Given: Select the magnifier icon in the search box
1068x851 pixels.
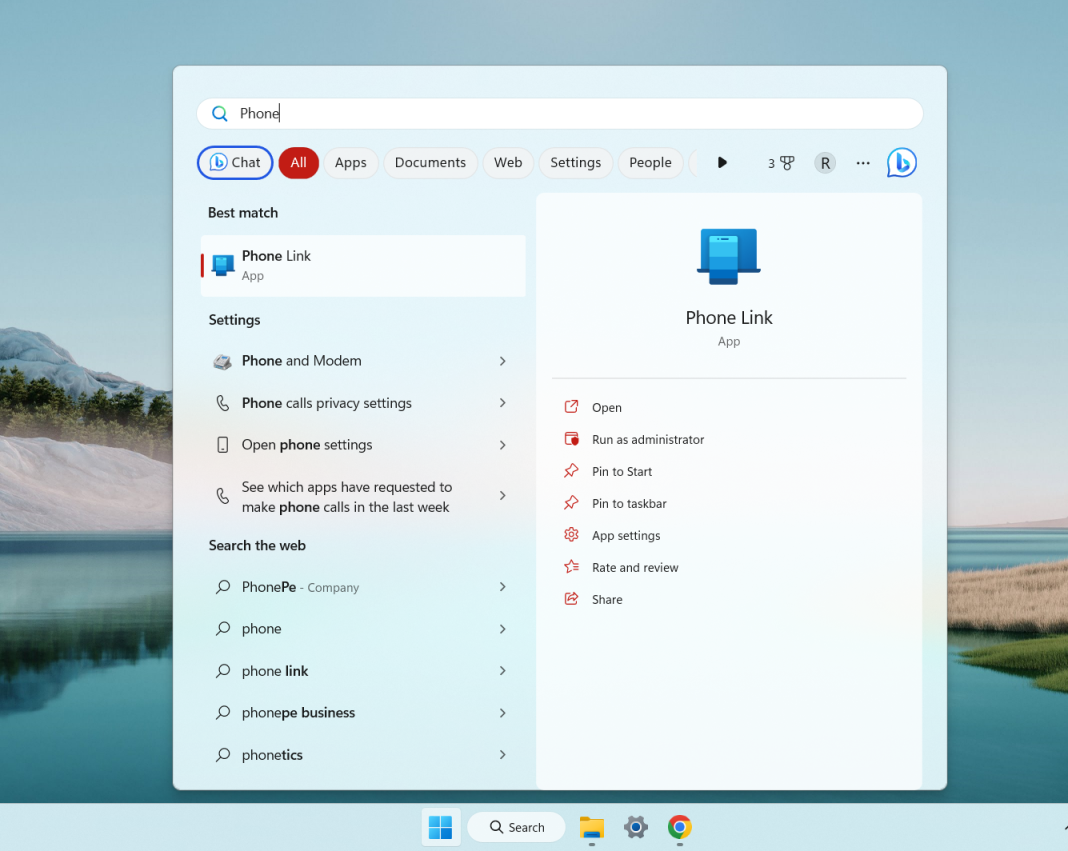Looking at the screenshot, I should click(219, 113).
